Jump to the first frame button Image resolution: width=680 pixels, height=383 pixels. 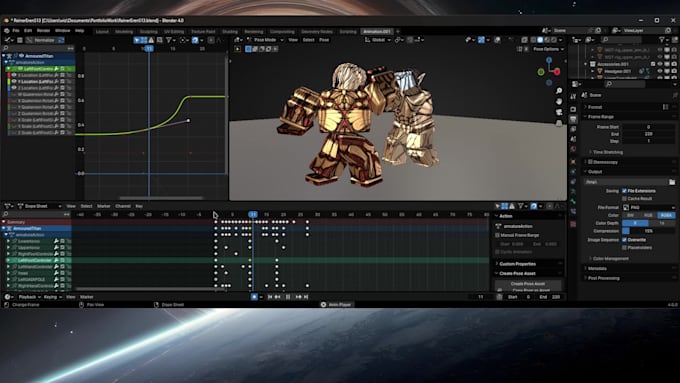270,297
